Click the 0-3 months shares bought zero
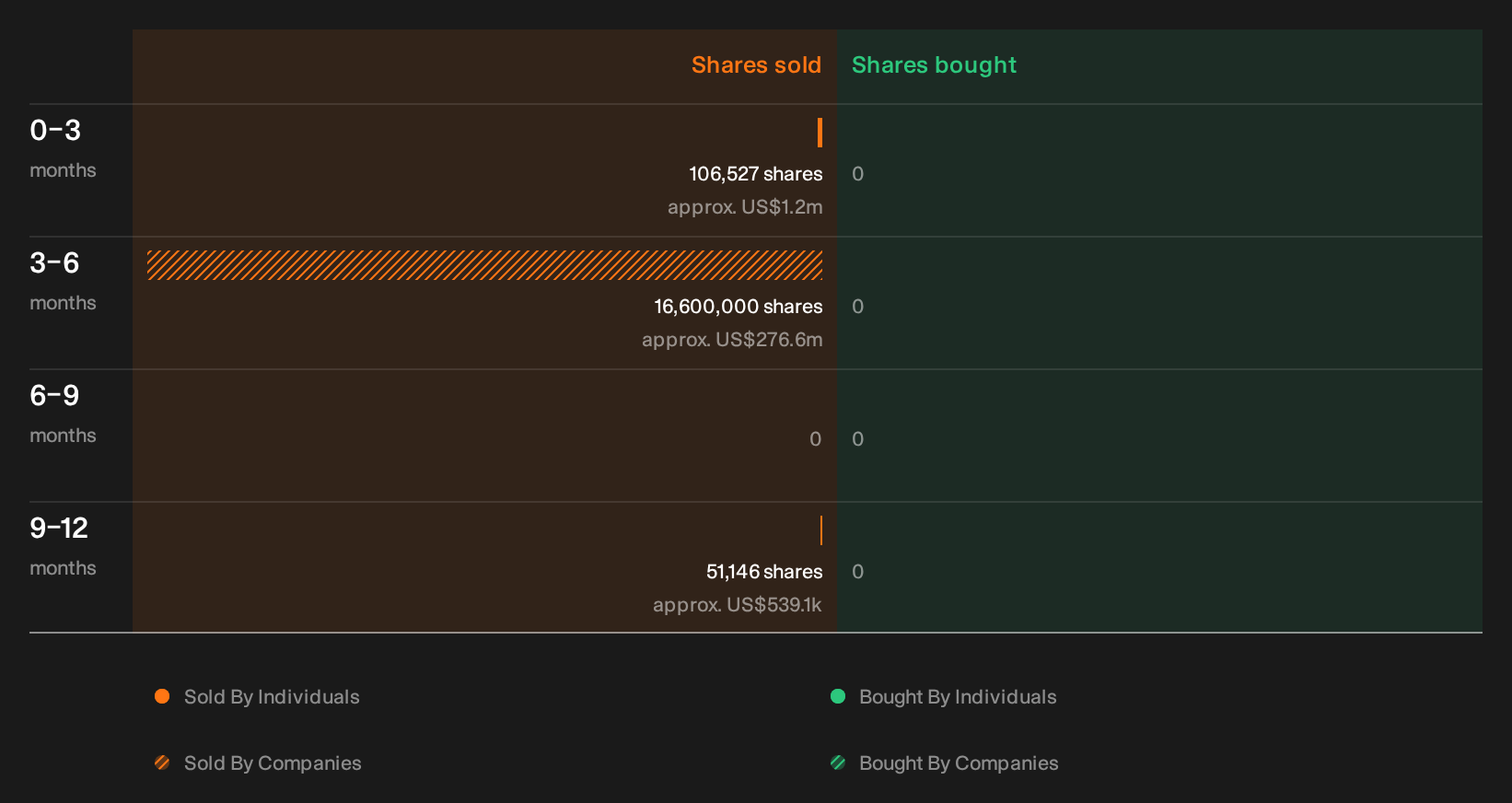 pyautogui.click(x=857, y=174)
